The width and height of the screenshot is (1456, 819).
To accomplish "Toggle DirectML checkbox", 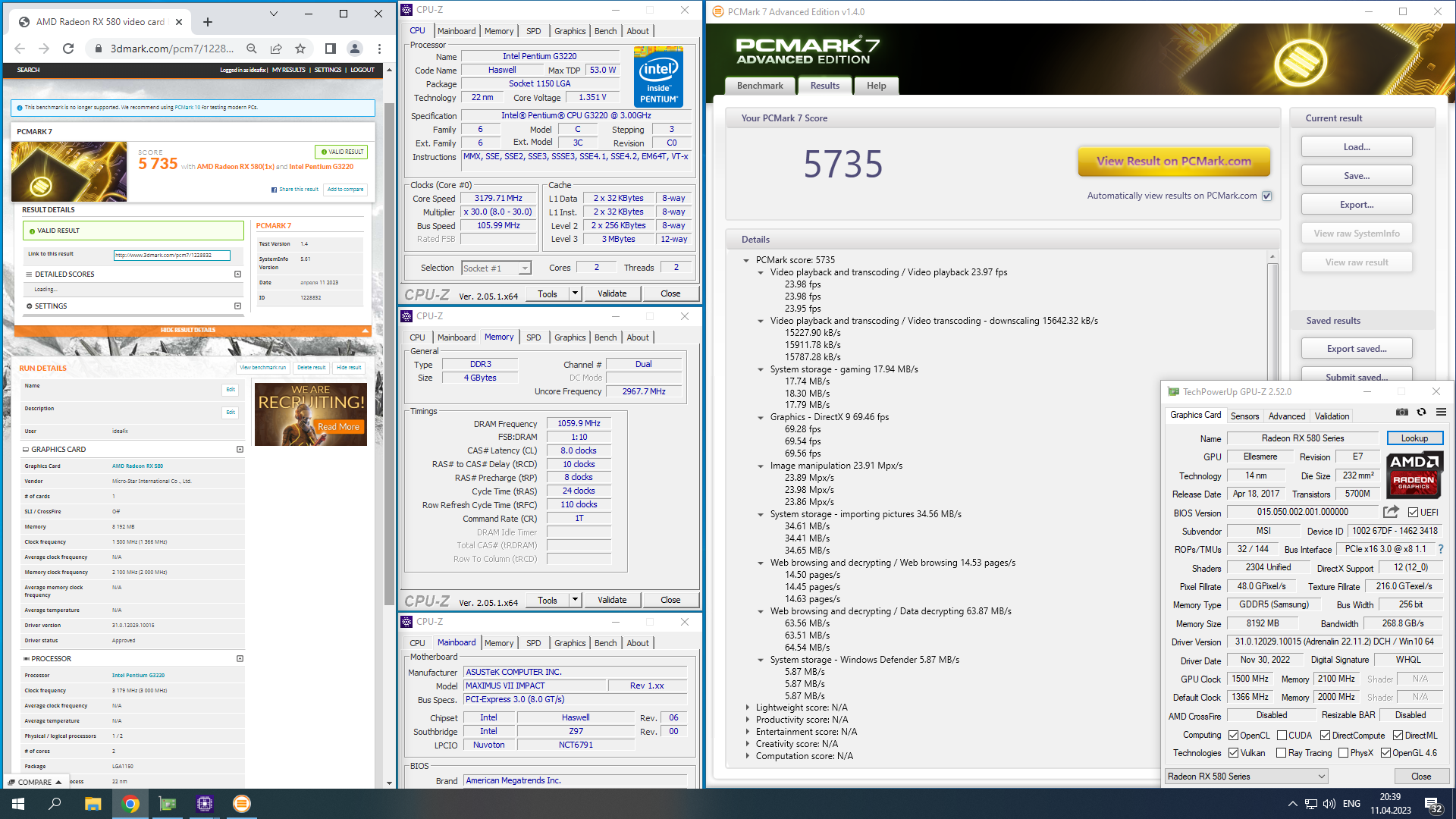I will click(x=1398, y=736).
